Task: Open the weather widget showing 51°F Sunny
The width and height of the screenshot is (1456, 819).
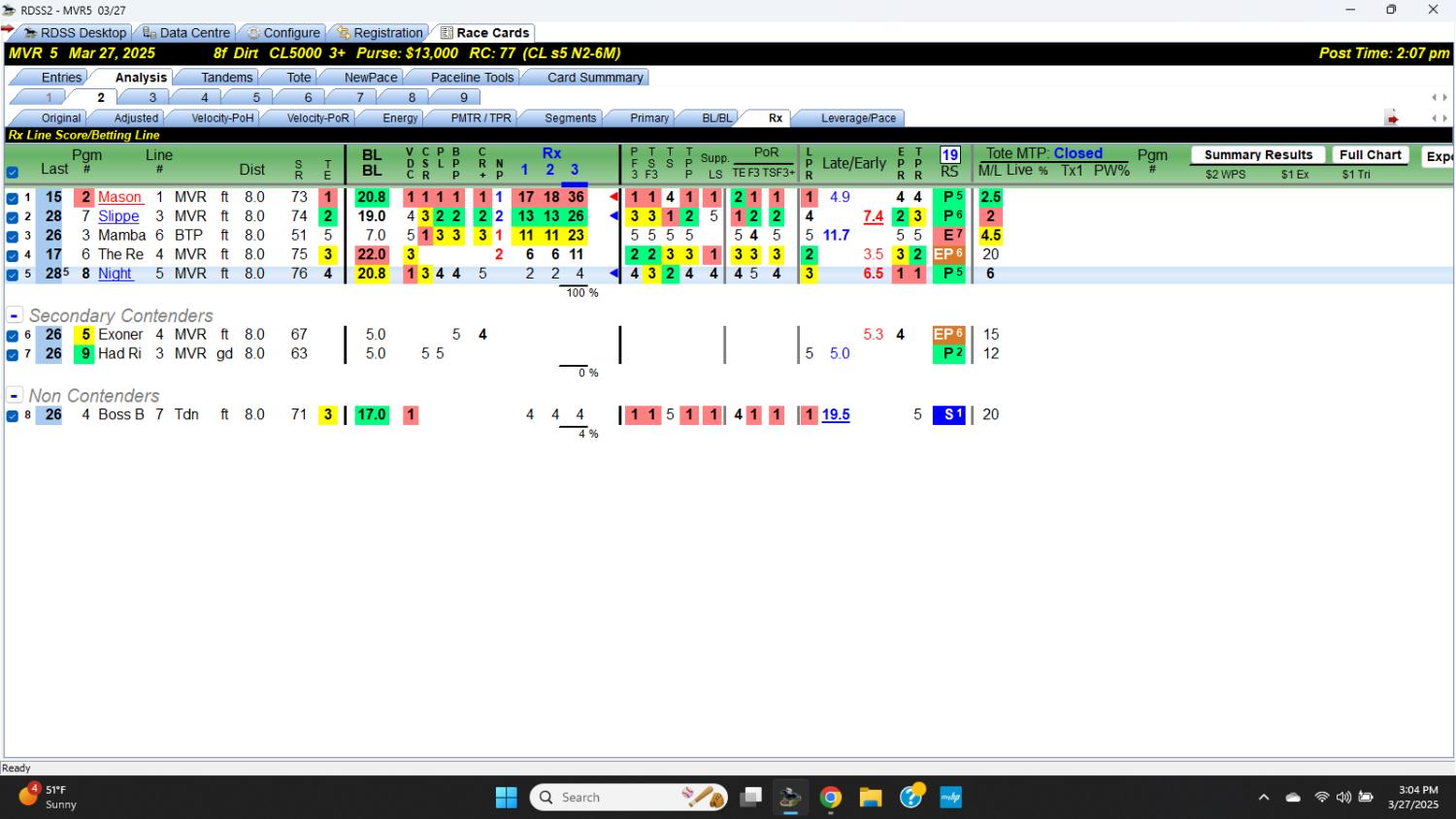Action: pyautogui.click(x=49, y=798)
